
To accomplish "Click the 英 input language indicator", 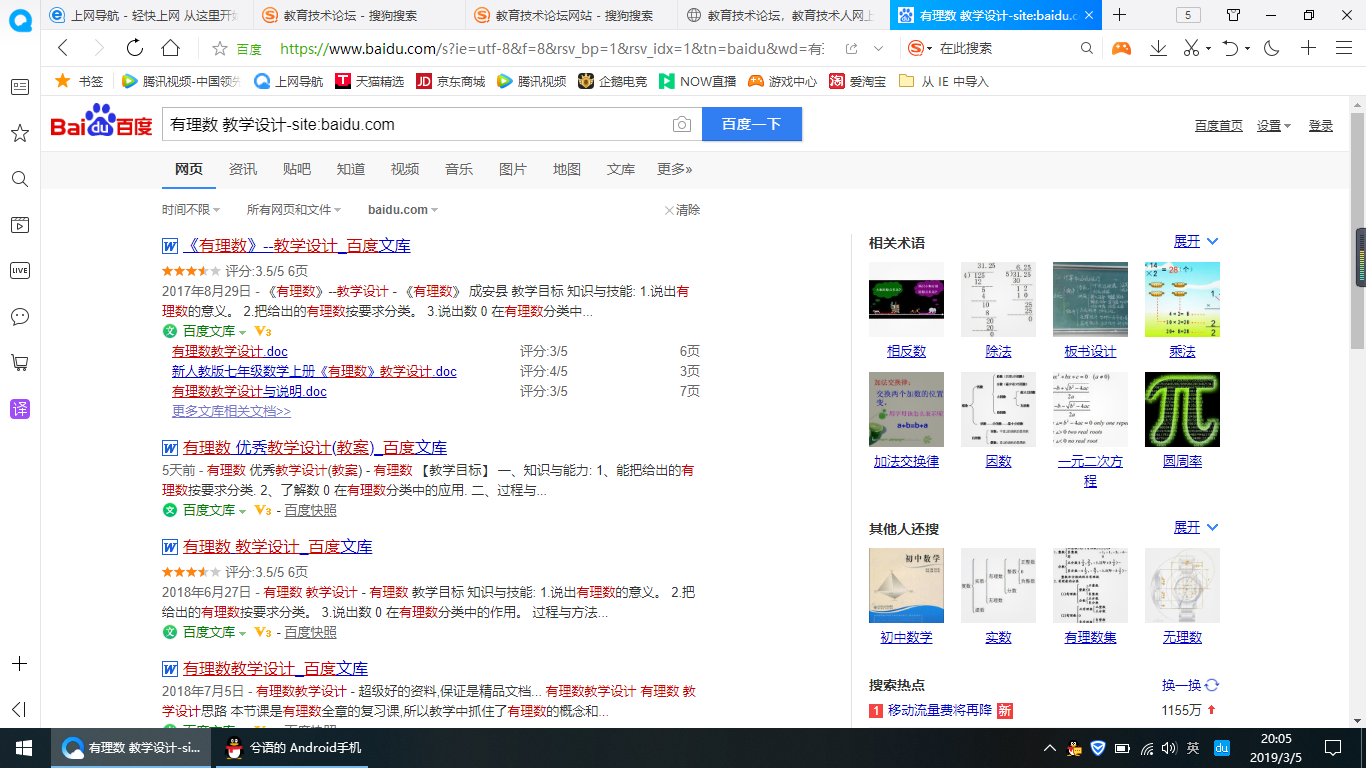I will pyautogui.click(x=1193, y=747).
